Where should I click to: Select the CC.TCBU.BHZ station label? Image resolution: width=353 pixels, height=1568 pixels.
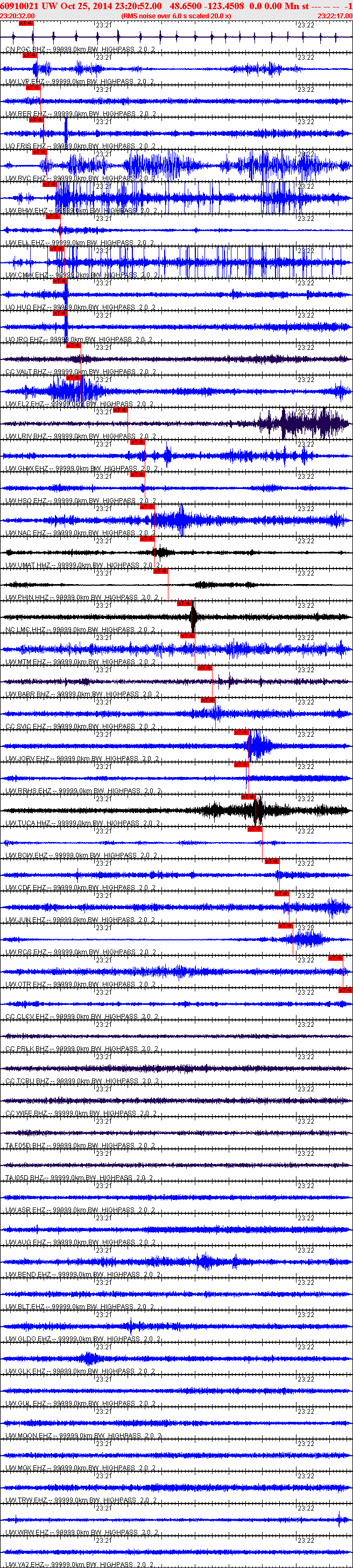(x=82, y=1082)
